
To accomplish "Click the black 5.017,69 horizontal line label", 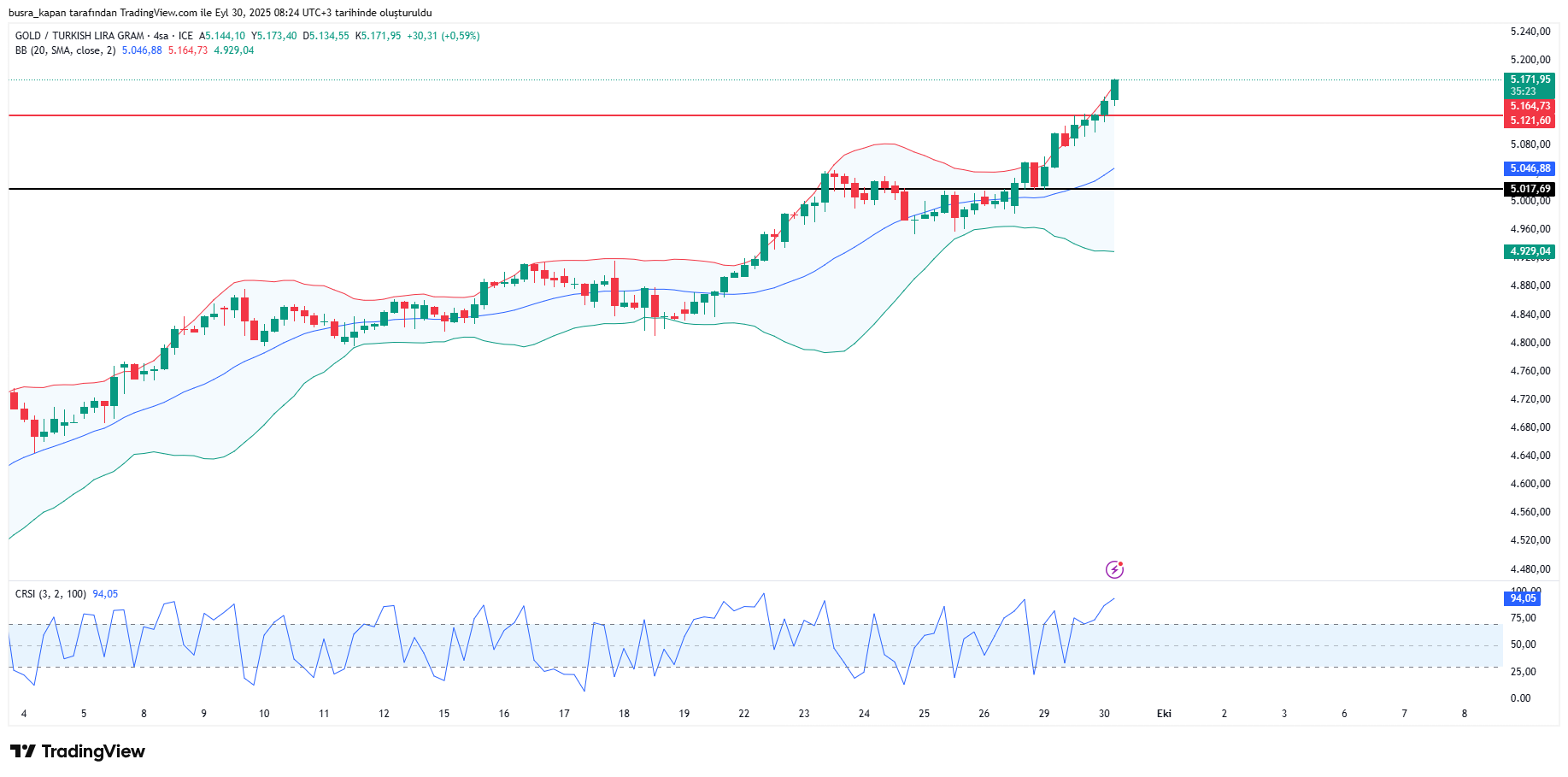I will [x=1529, y=189].
